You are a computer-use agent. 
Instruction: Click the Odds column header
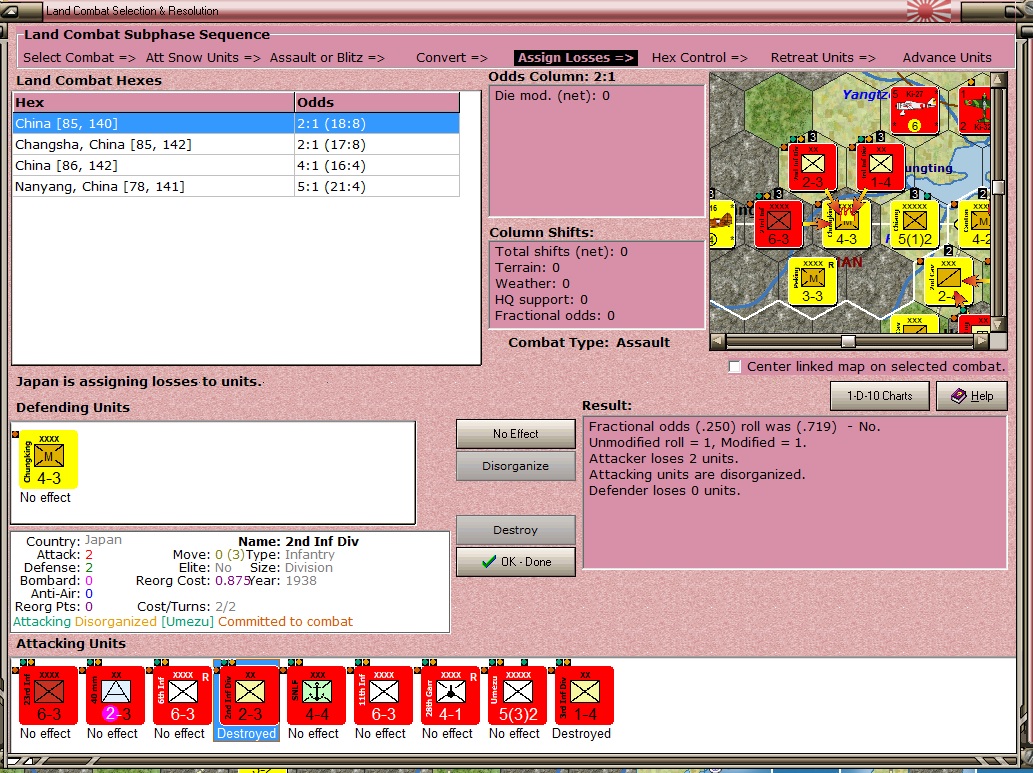pyautogui.click(x=377, y=102)
